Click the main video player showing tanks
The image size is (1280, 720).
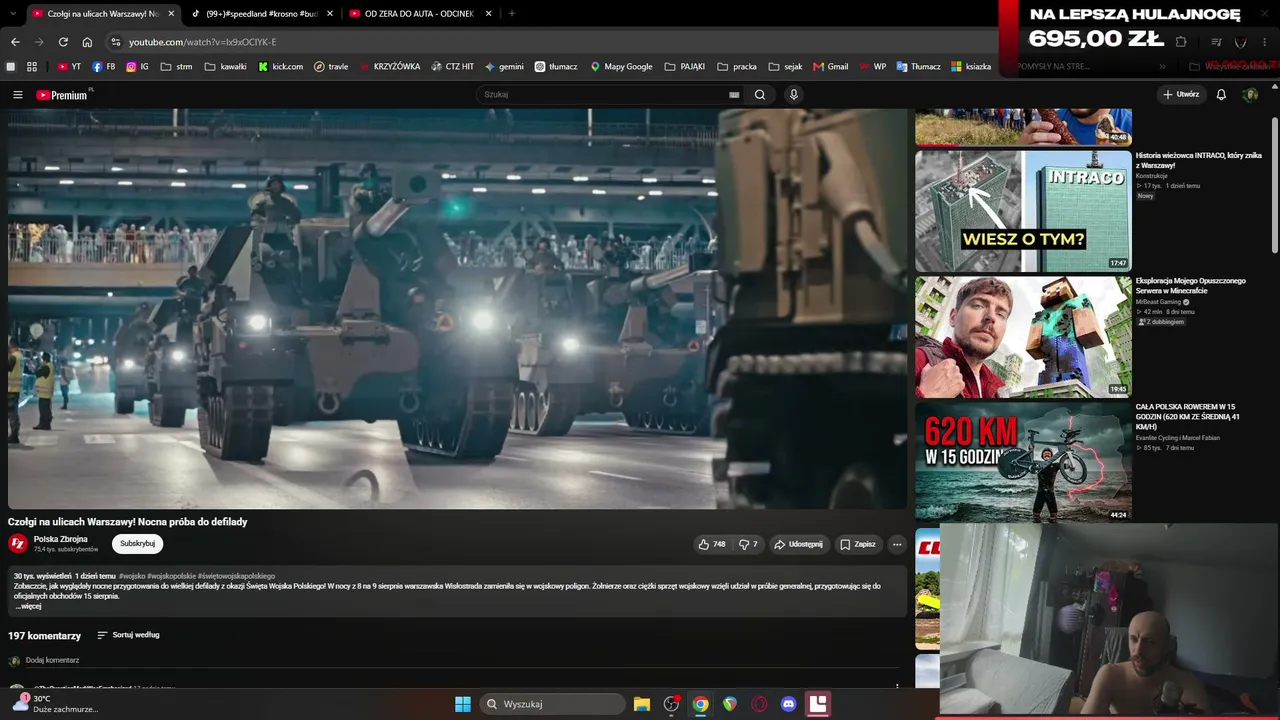coord(457,309)
